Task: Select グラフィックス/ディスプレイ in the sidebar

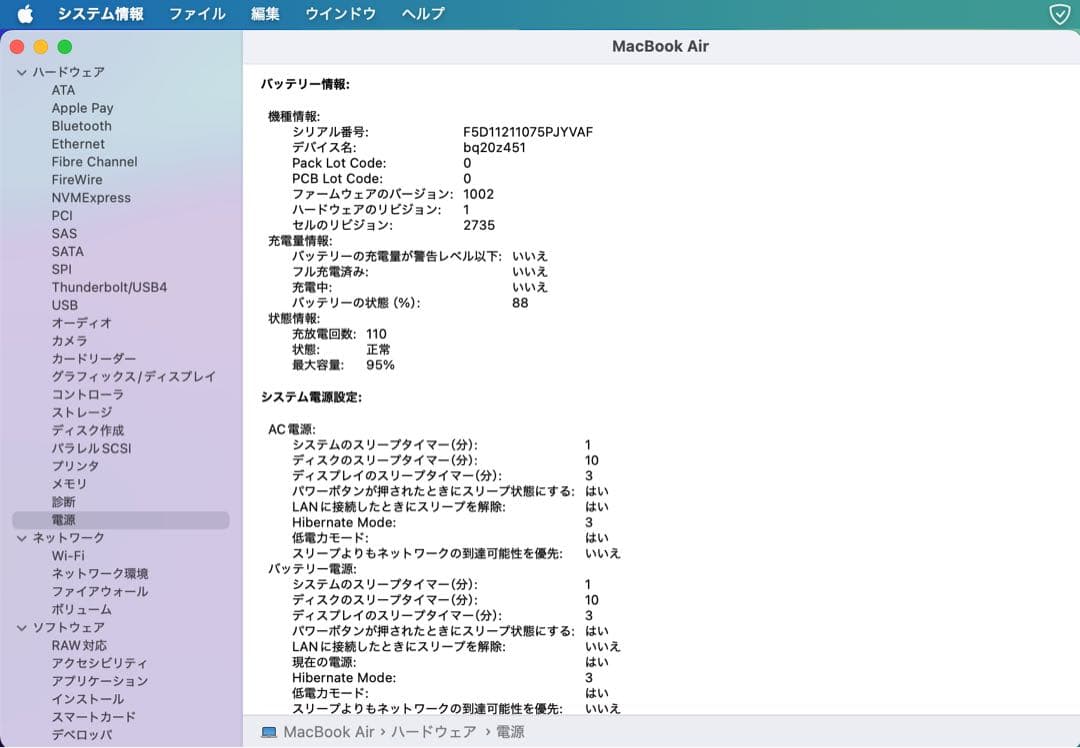Action: [134, 377]
